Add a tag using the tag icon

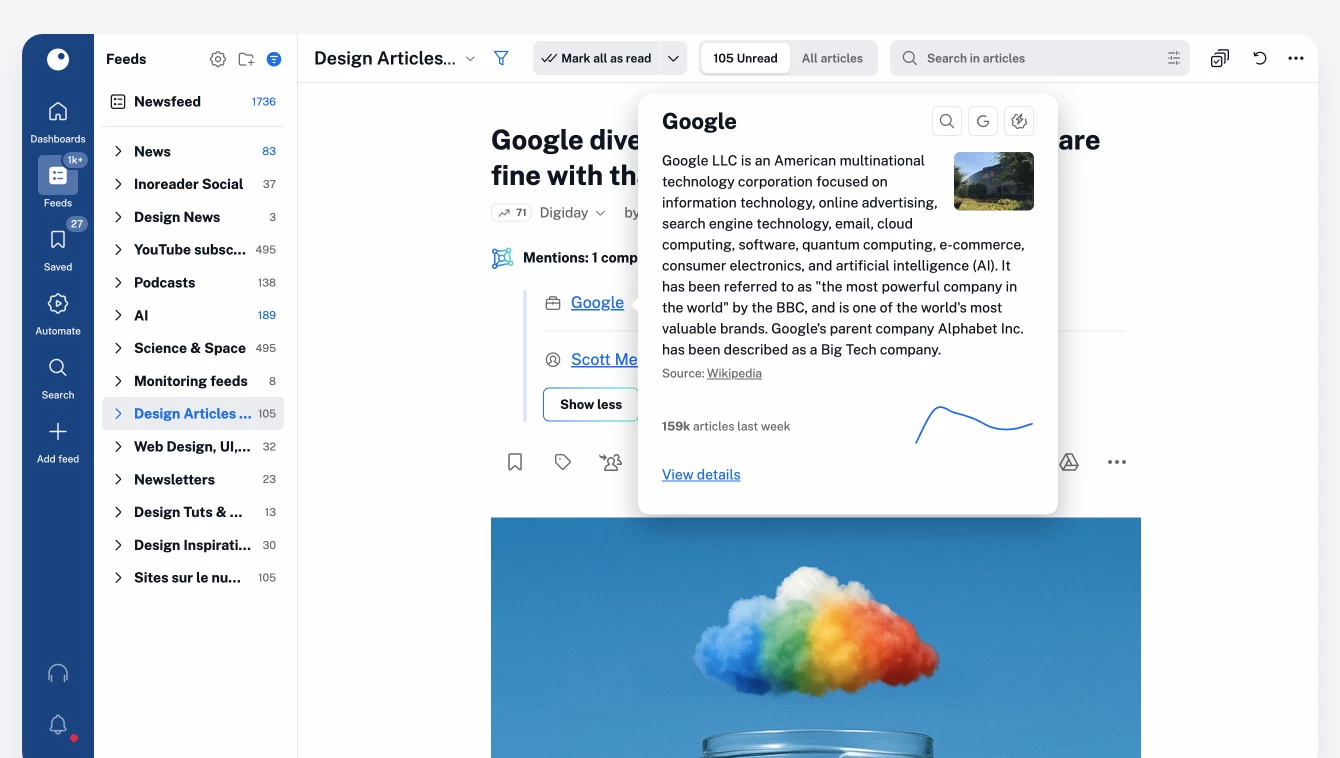click(x=563, y=462)
